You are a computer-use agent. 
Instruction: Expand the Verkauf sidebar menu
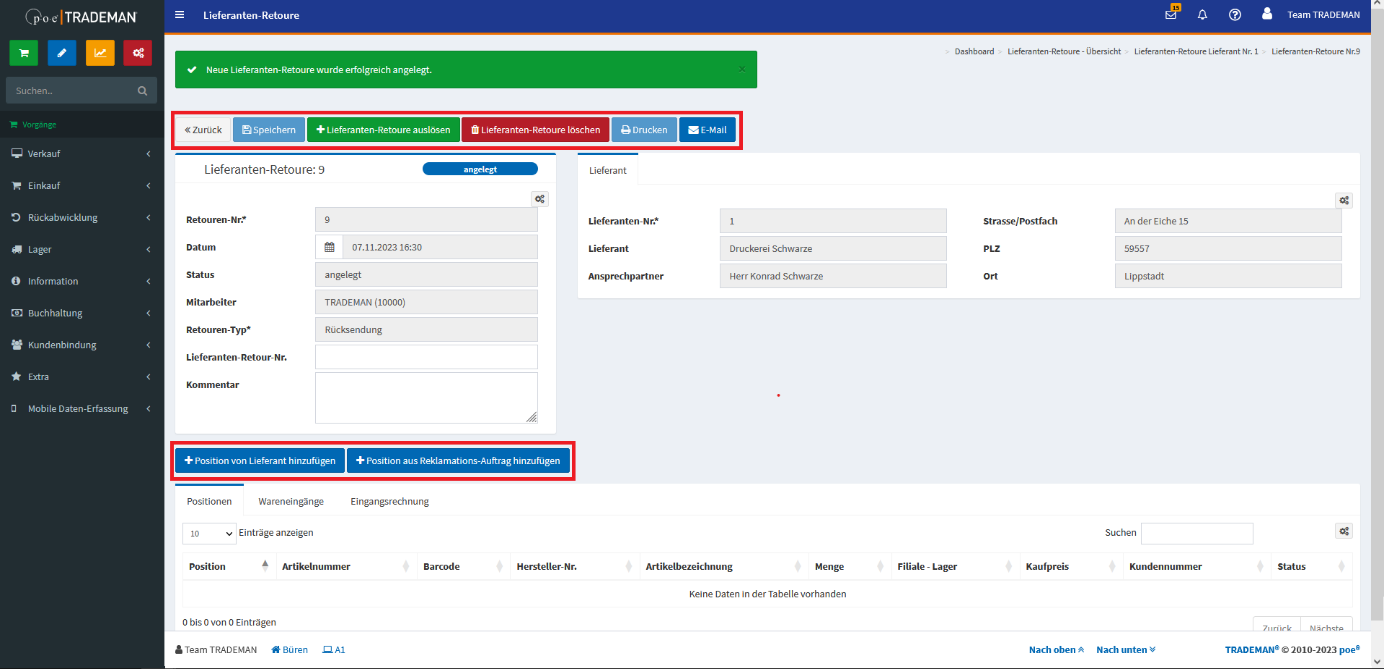(x=80, y=154)
